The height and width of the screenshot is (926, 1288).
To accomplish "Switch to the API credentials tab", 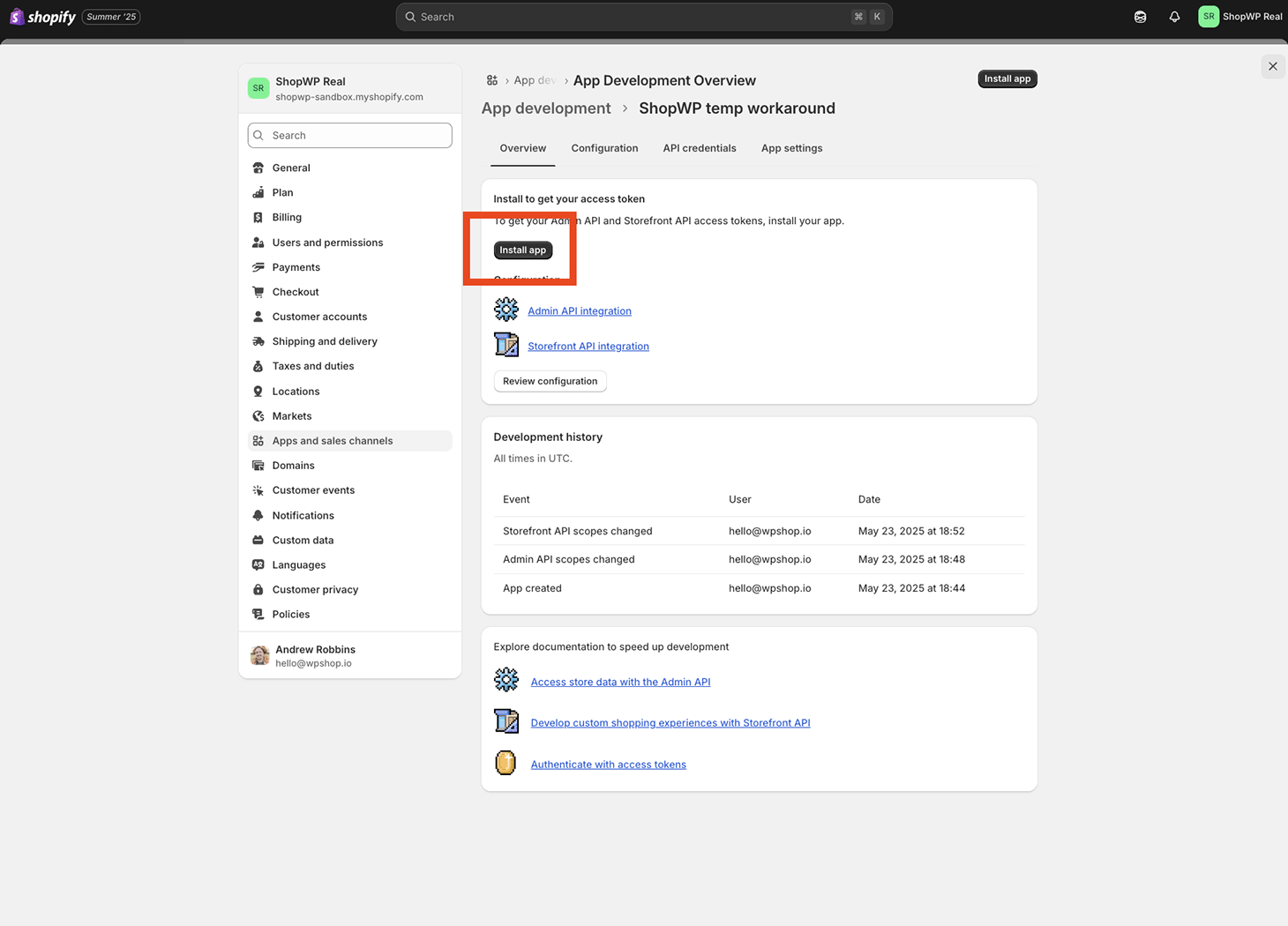I will (700, 148).
